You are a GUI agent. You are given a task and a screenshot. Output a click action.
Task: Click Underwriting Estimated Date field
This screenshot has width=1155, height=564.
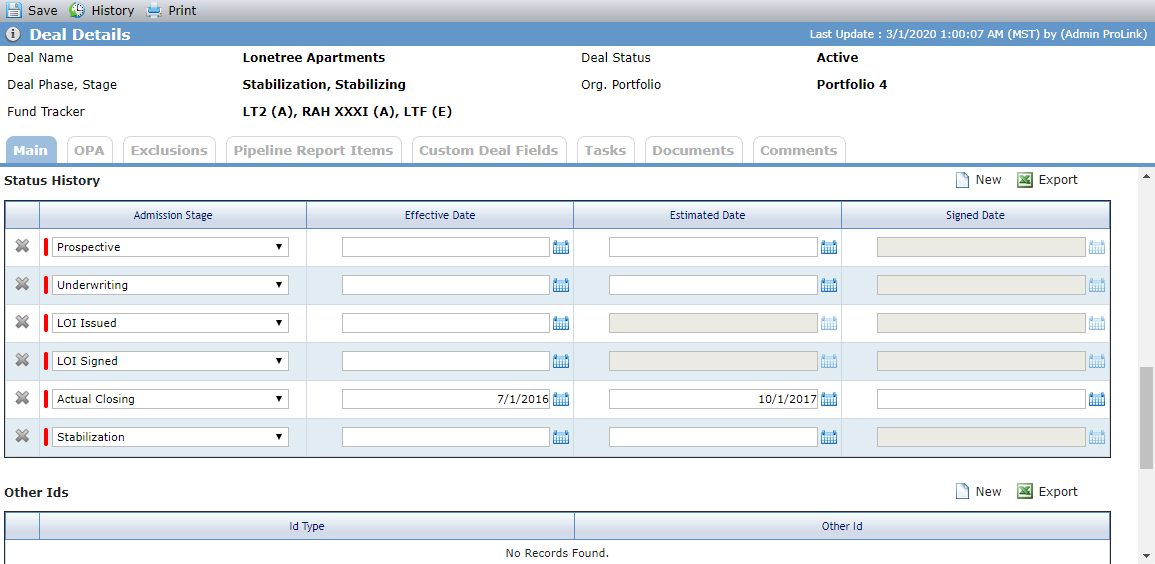[x=713, y=285]
